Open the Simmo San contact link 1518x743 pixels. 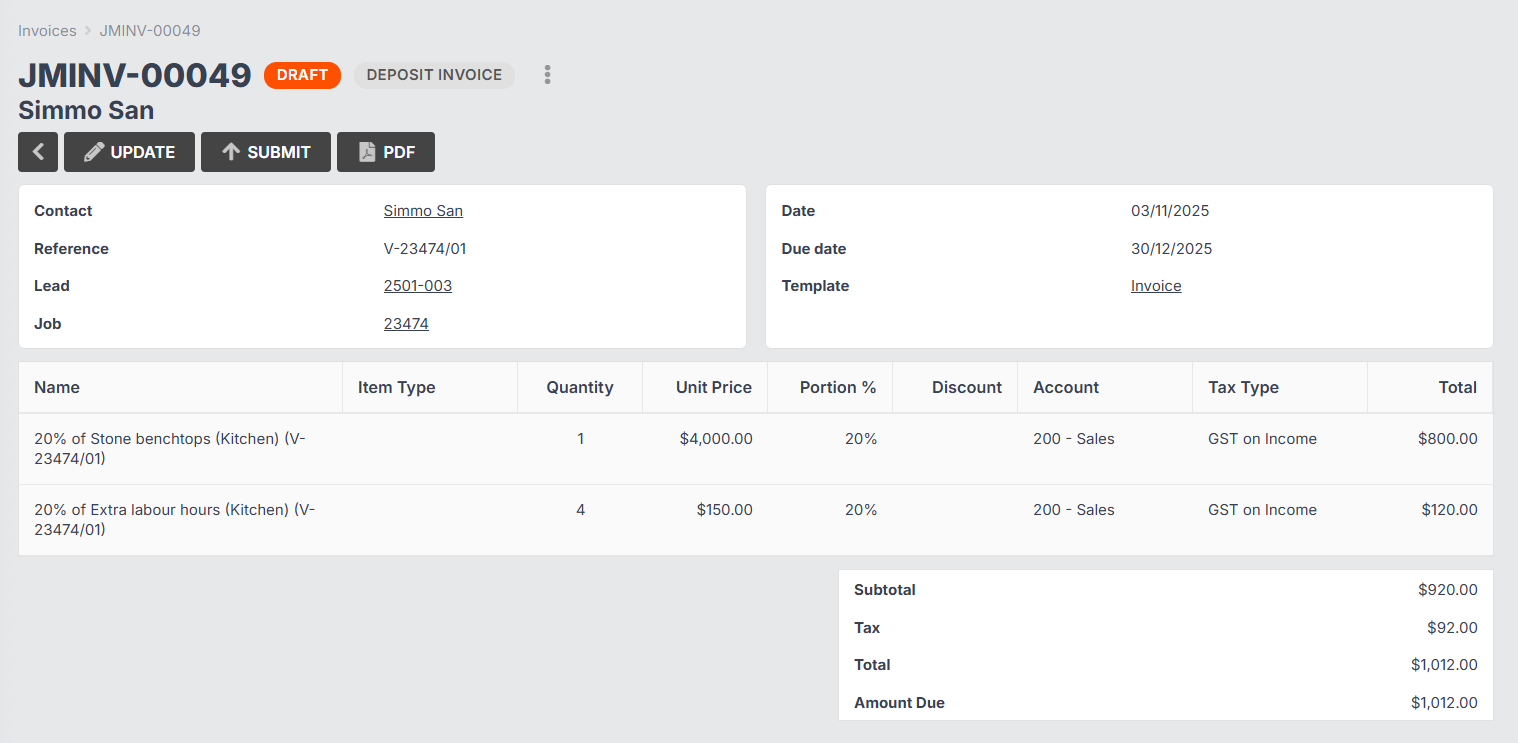click(423, 211)
